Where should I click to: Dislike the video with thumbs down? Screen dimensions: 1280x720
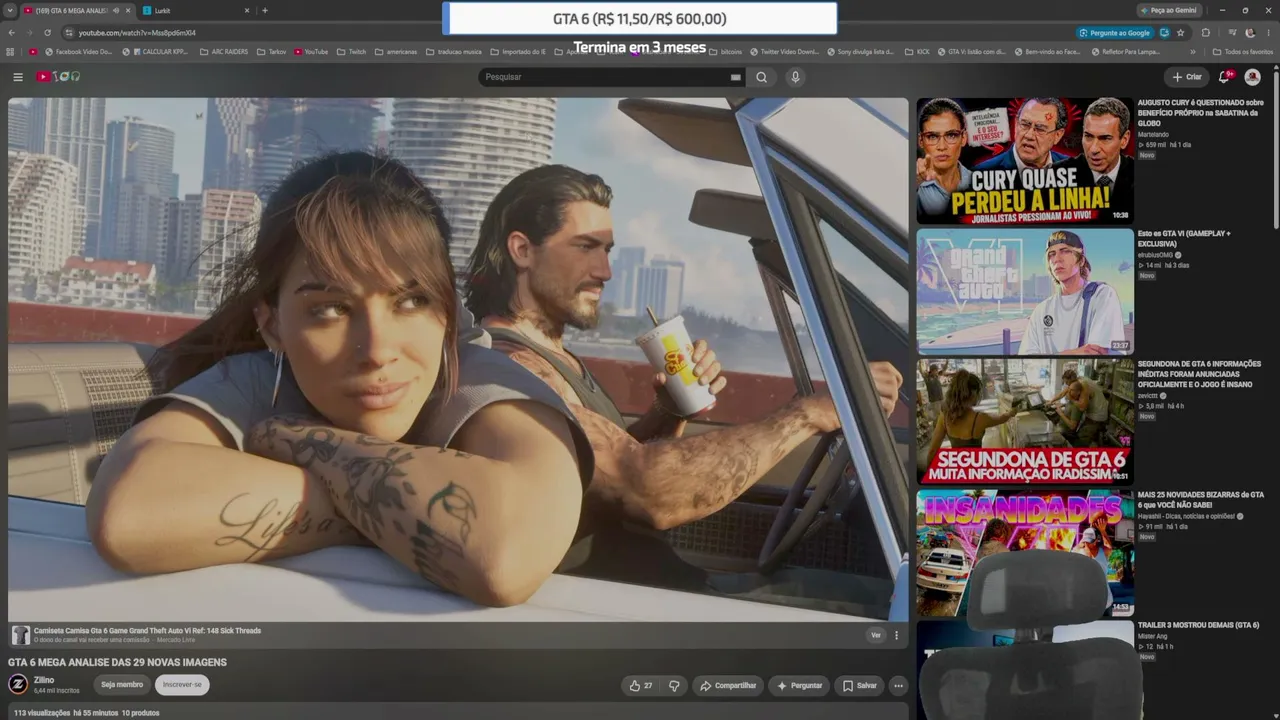pos(674,685)
